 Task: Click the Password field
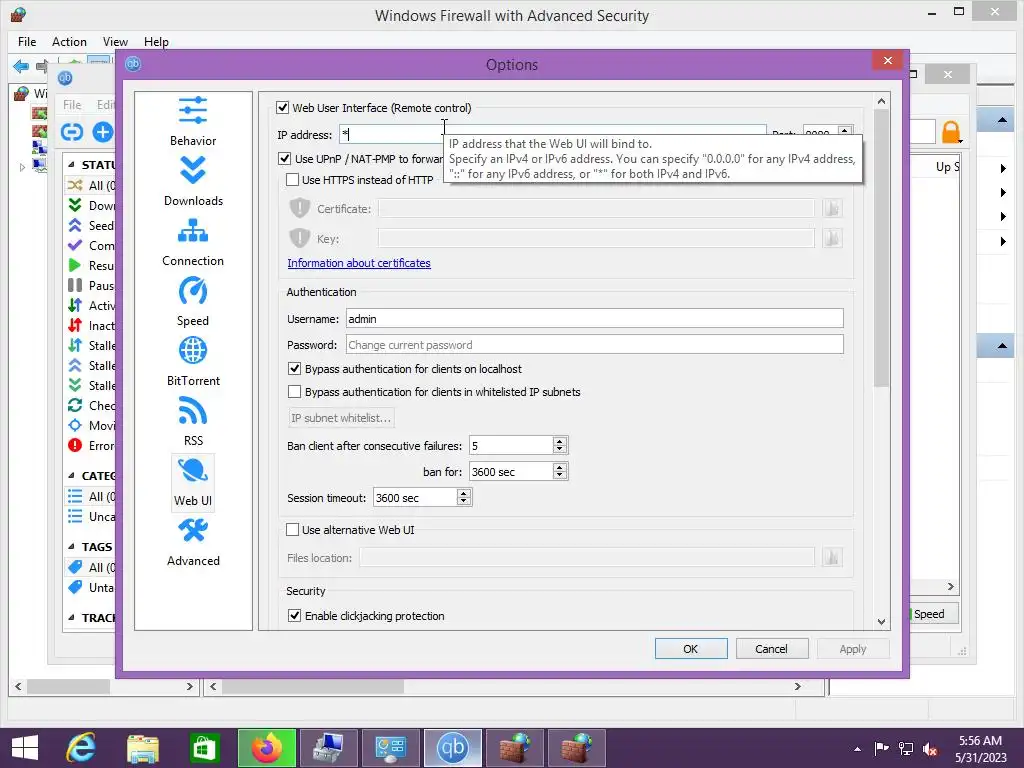click(x=594, y=345)
